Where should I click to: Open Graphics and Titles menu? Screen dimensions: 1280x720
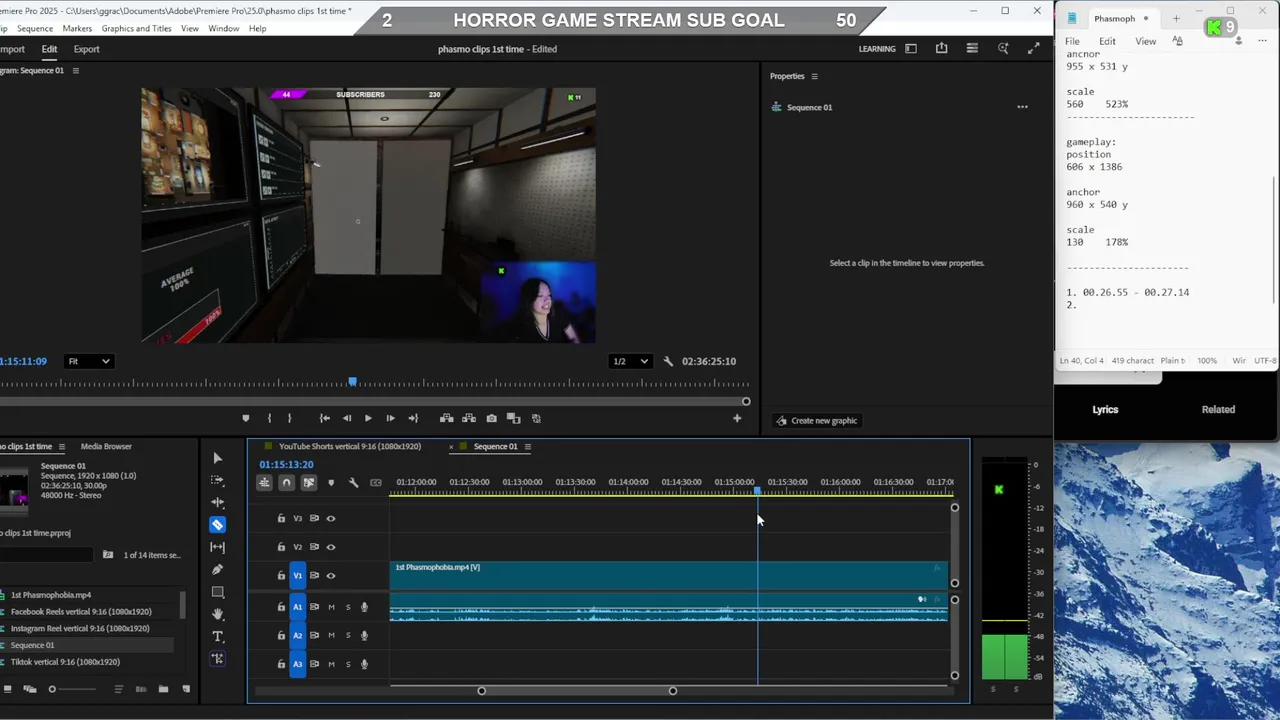tap(136, 28)
